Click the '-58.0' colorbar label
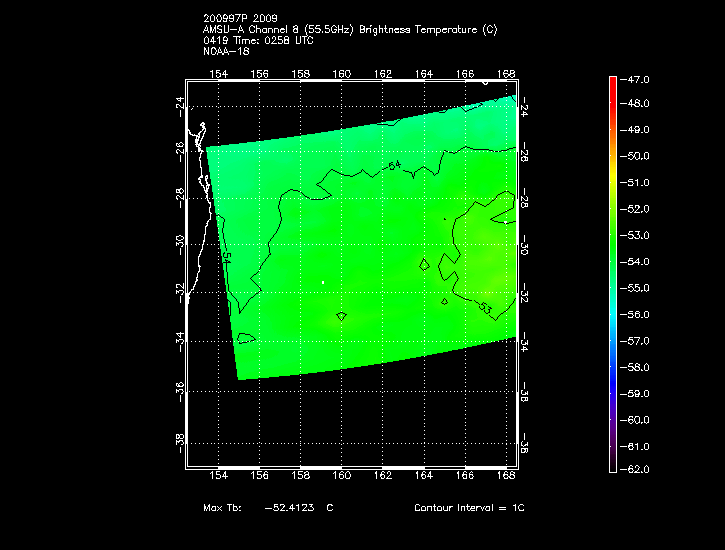This screenshot has width=725, height=550. [x=634, y=367]
